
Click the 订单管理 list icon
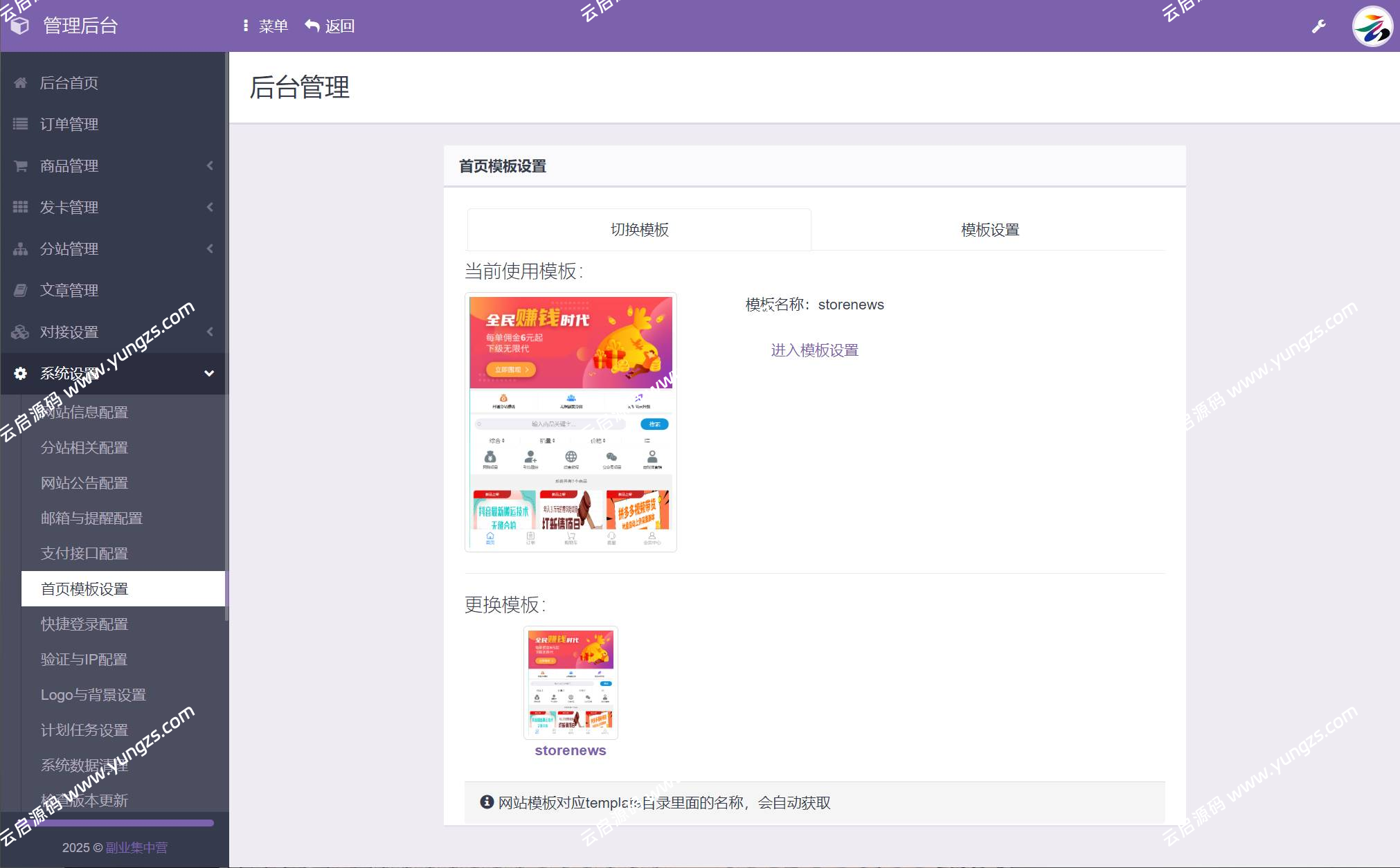click(x=20, y=124)
